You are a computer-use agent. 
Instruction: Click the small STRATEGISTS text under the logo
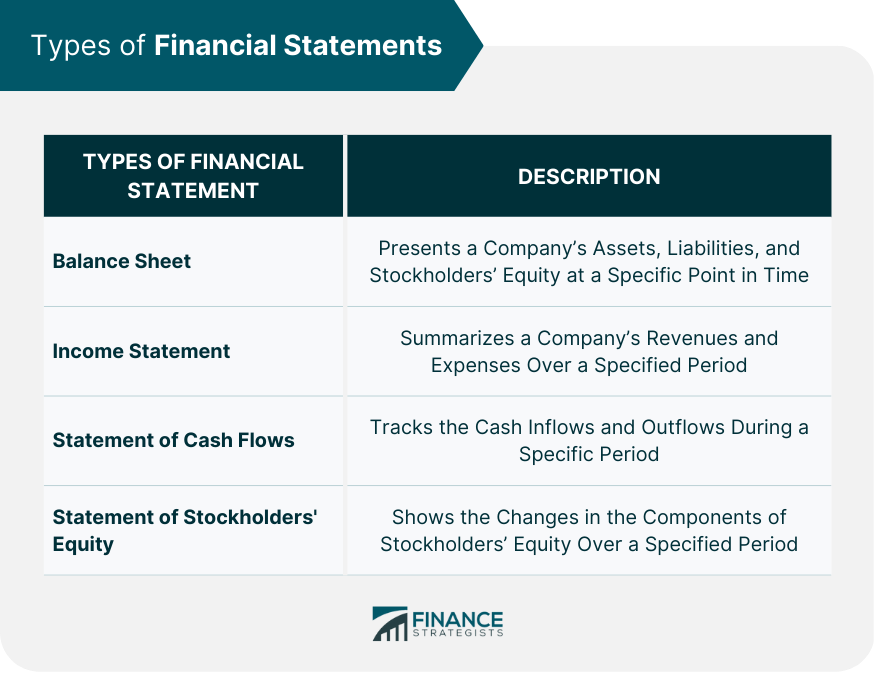pos(457,635)
